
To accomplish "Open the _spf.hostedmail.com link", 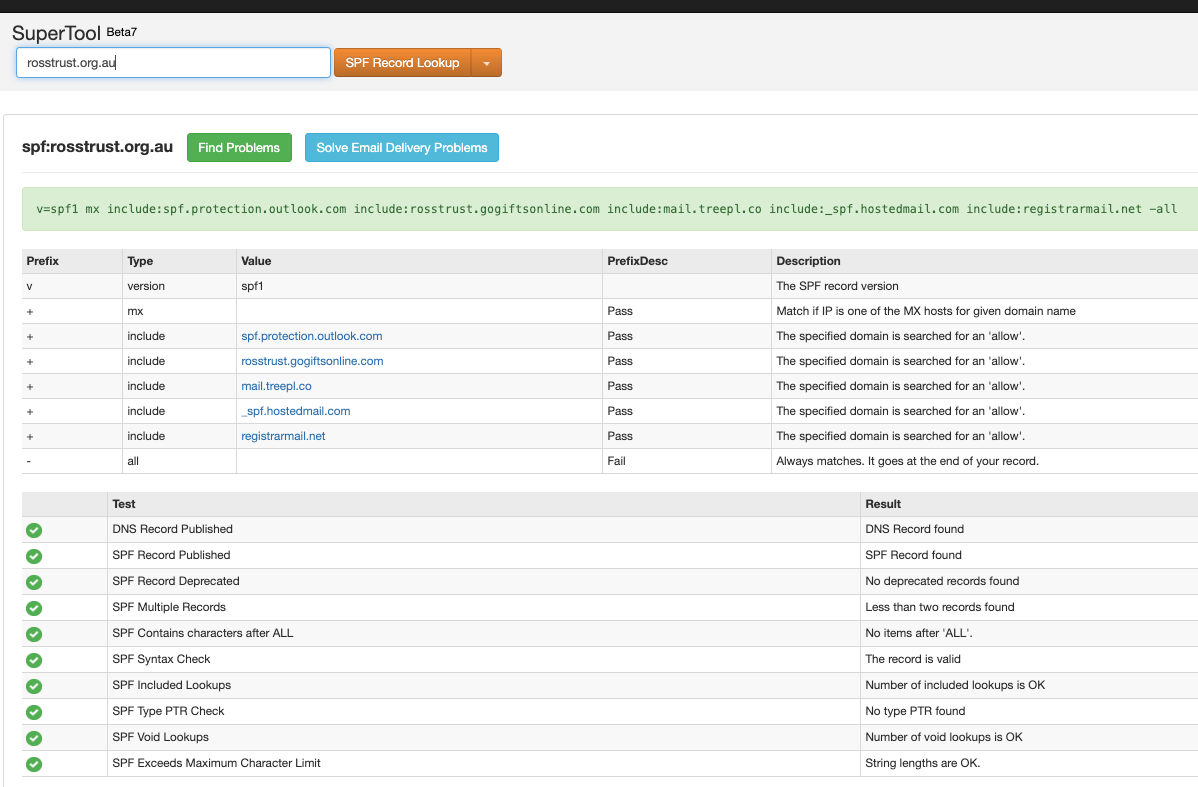I will 296,411.
